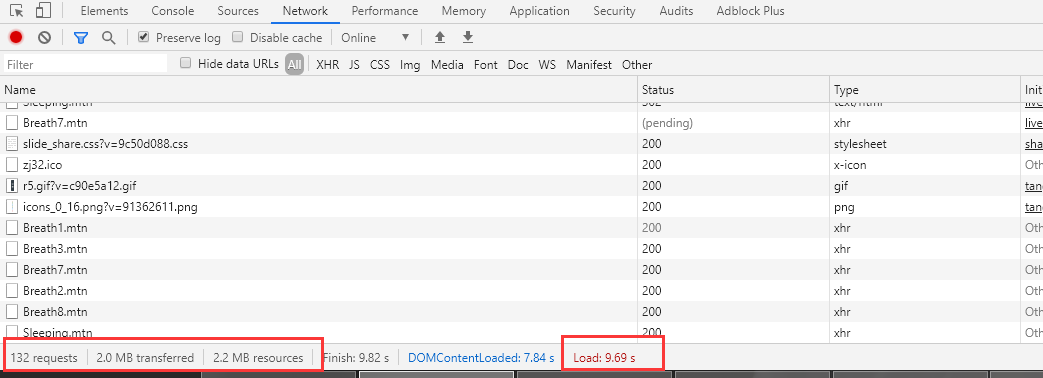Open the network search magnifier
The width and height of the screenshot is (1043, 378).
click(108, 38)
